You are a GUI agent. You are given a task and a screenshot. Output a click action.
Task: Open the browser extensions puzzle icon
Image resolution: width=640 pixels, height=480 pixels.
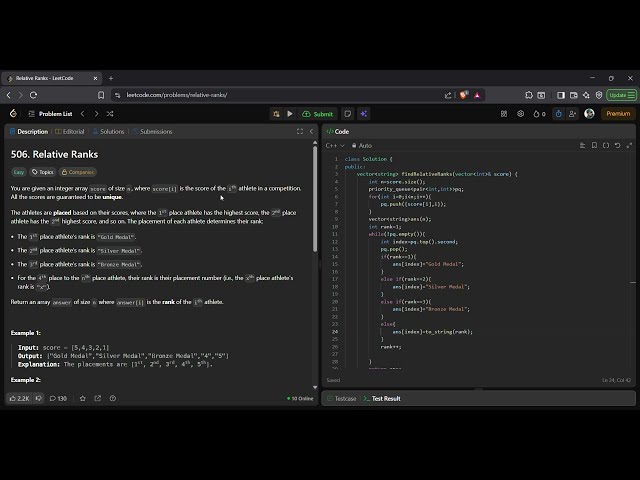click(x=529, y=95)
